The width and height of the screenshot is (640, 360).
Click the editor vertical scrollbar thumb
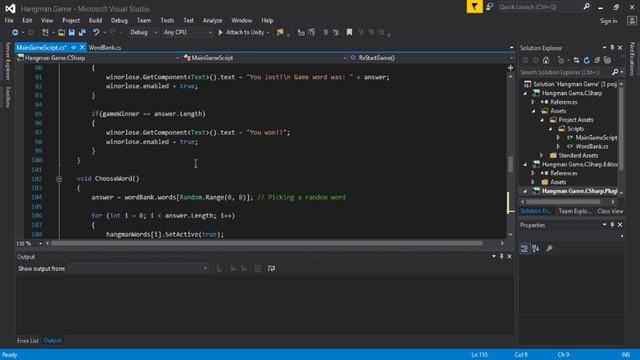[510, 164]
